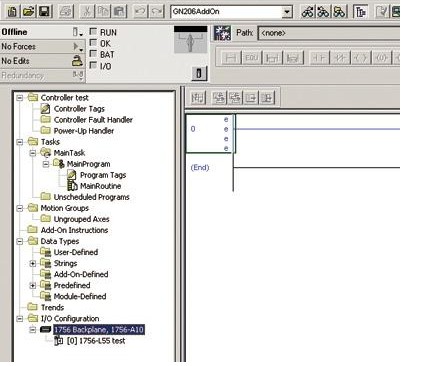Open the GN206AddOn dropdown arrow

coord(286,12)
